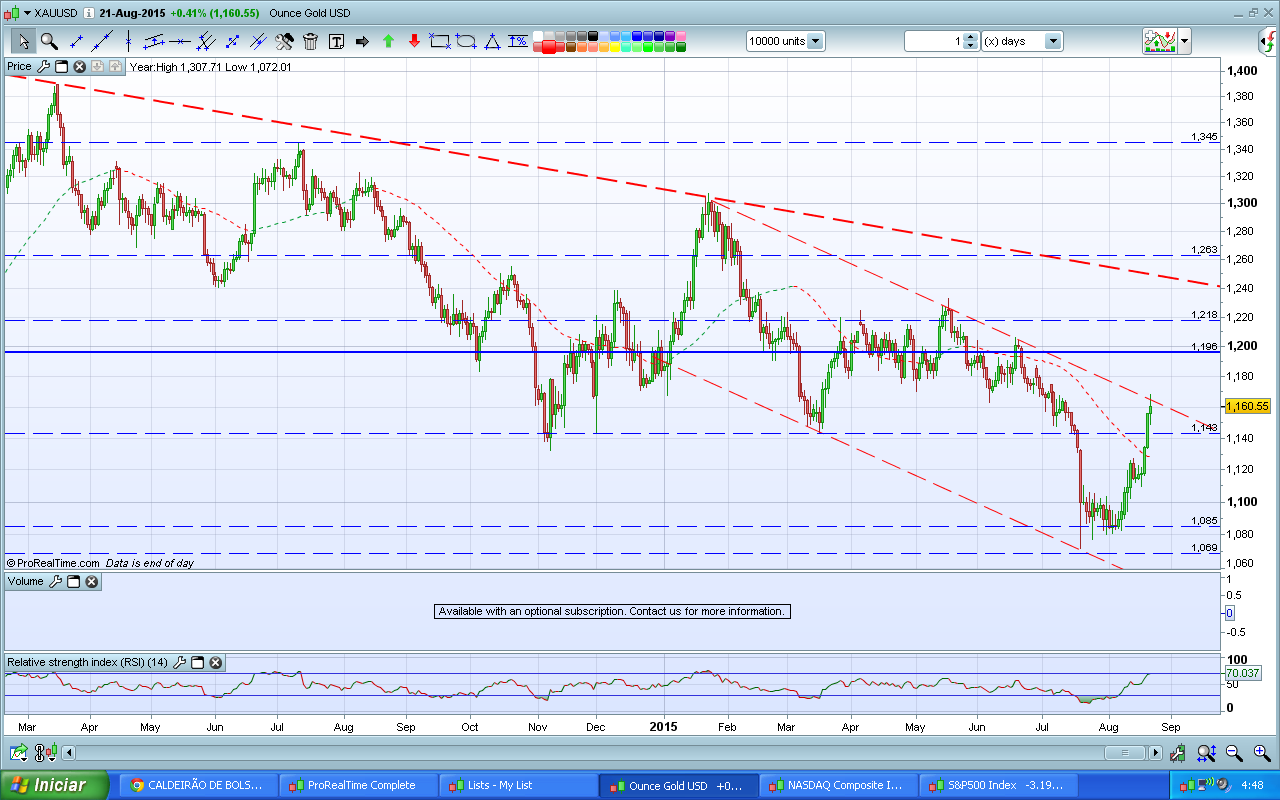Click the Iniciar start button
This screenshot has width=1280, height=800.
click(x=55, y=785)
